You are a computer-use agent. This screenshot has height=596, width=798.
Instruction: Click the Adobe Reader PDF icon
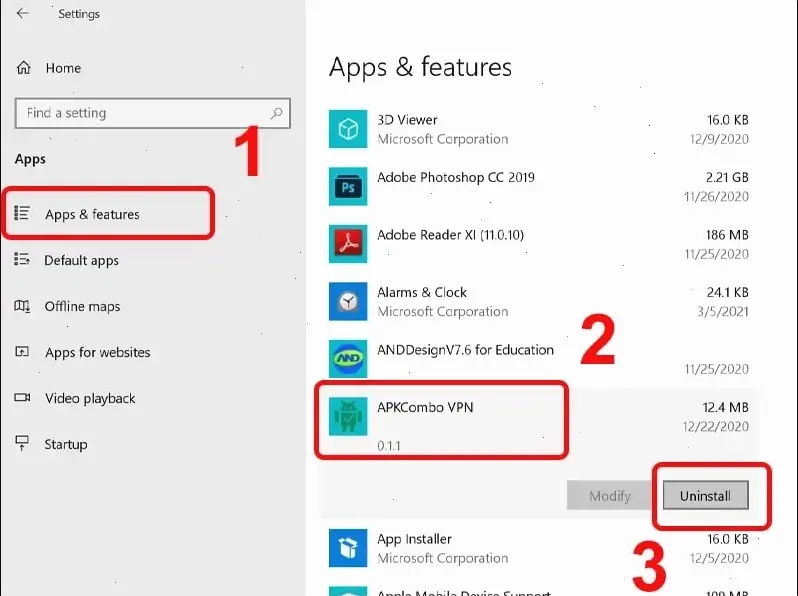348,244
